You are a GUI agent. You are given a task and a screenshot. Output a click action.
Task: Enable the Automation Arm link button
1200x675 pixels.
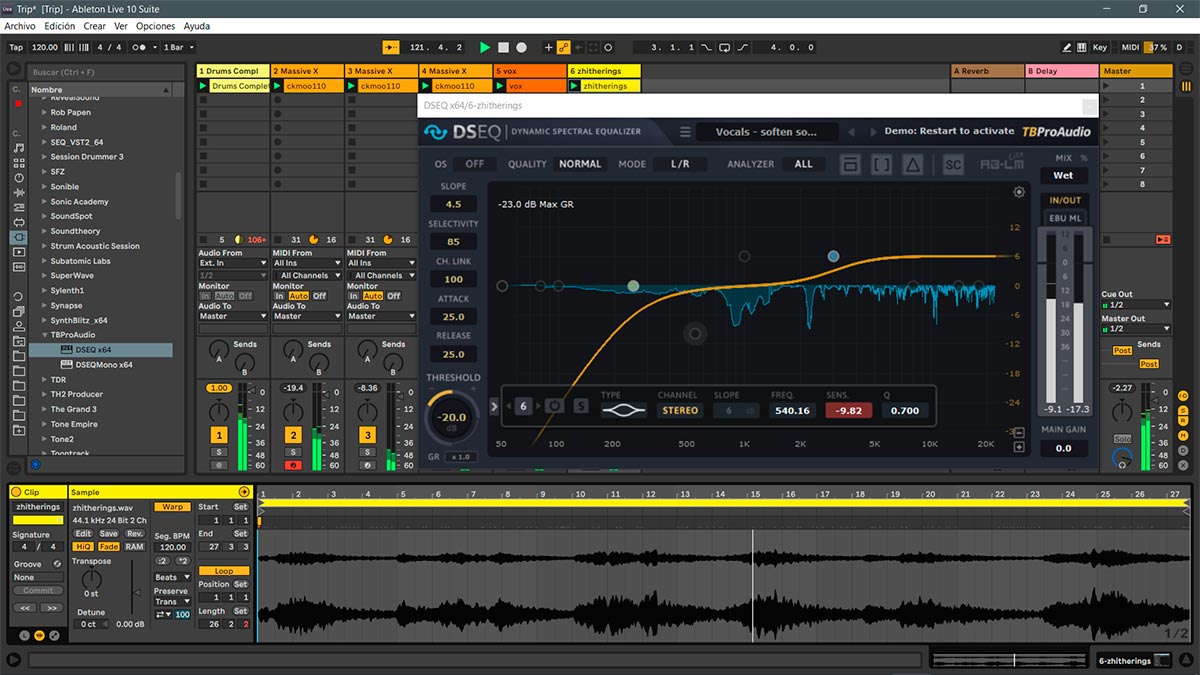(563, 47)
